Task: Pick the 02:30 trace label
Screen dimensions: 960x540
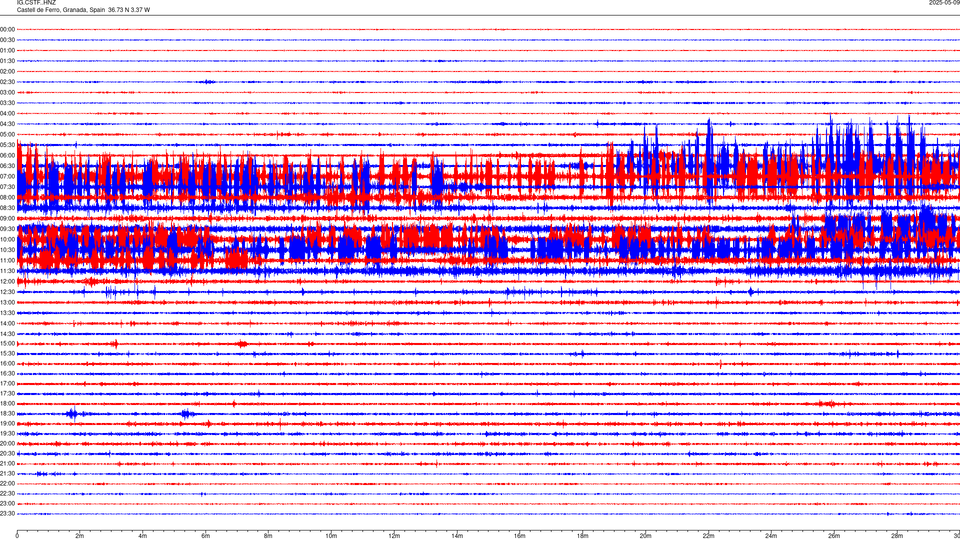Action: point(7,82)
